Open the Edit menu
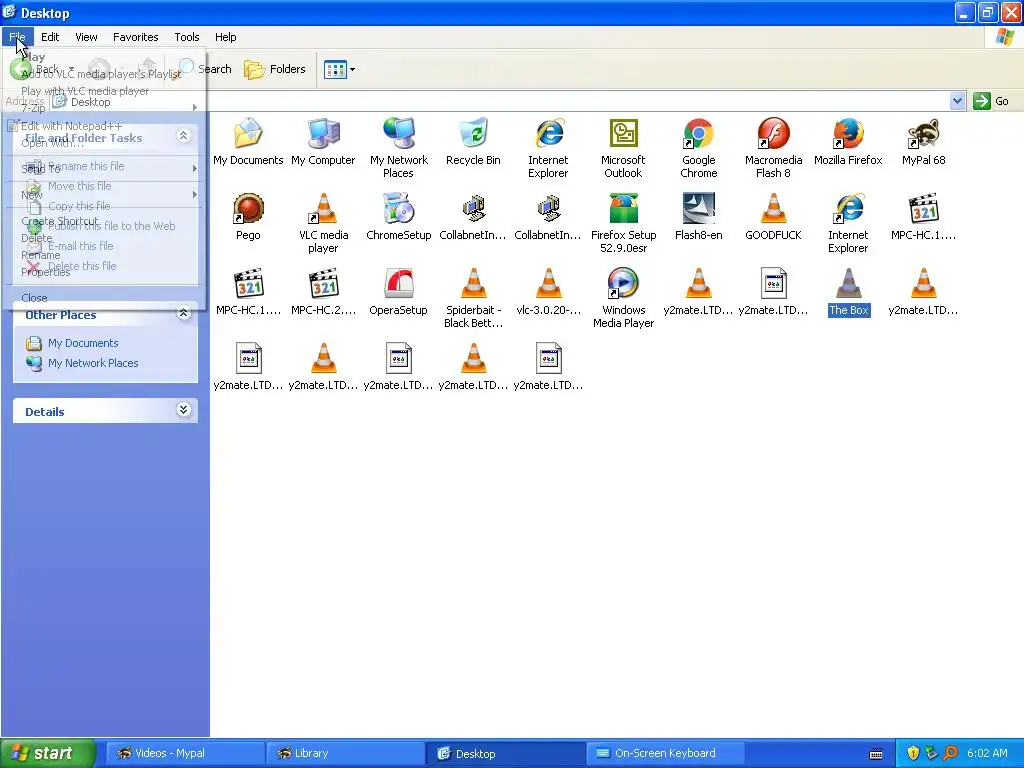 coord(50,37)
